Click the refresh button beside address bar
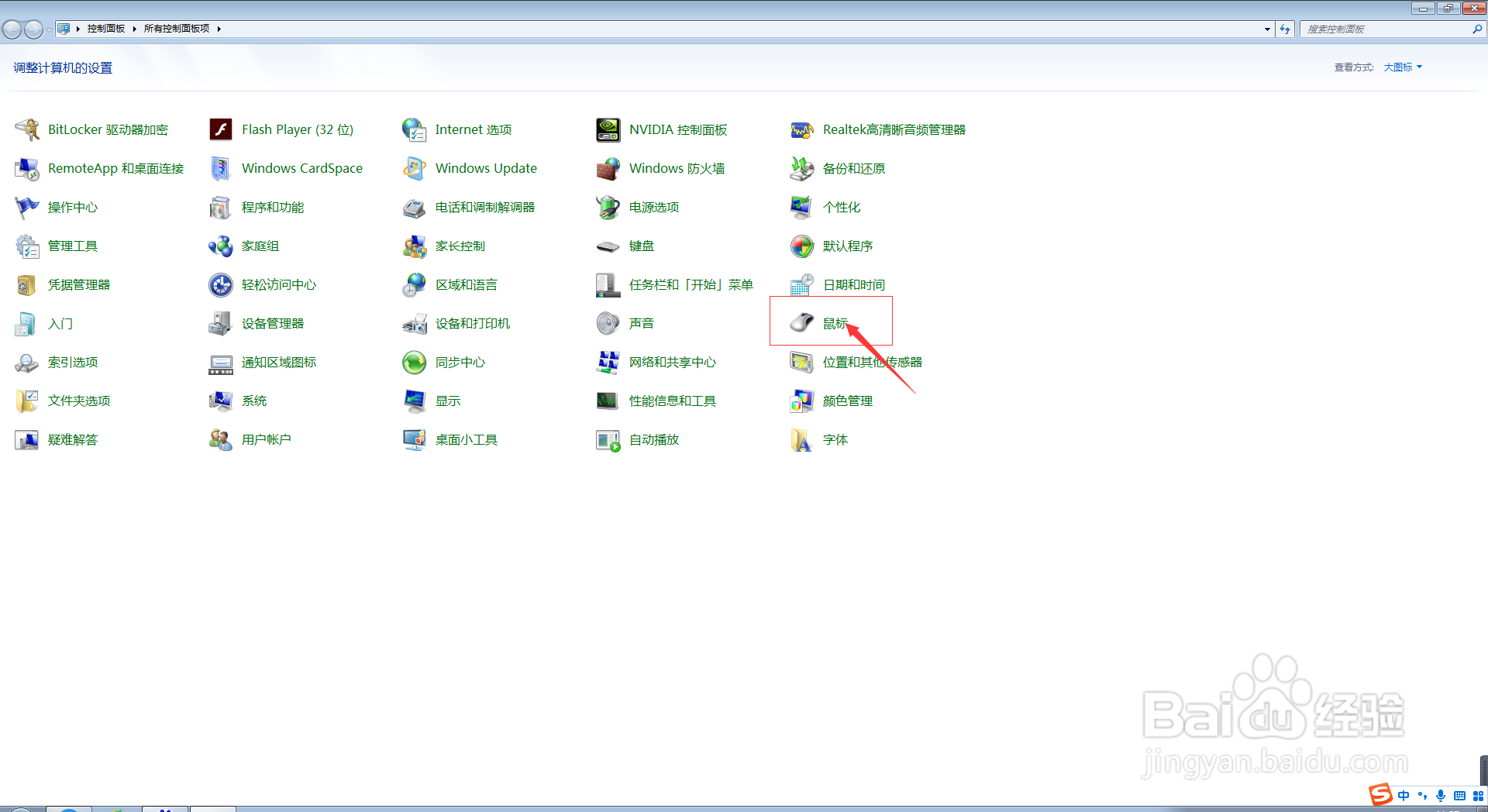Image resolution: width=1488 pixels, height=812 pixels. tap(1285, 29)
